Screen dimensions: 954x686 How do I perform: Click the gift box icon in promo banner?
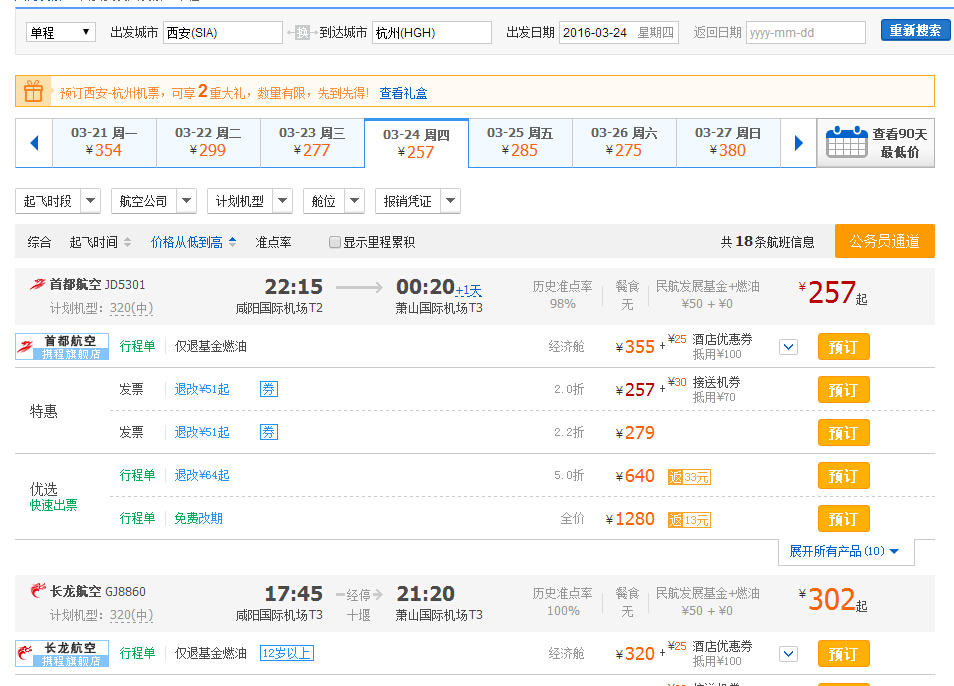tap(33, 92)
